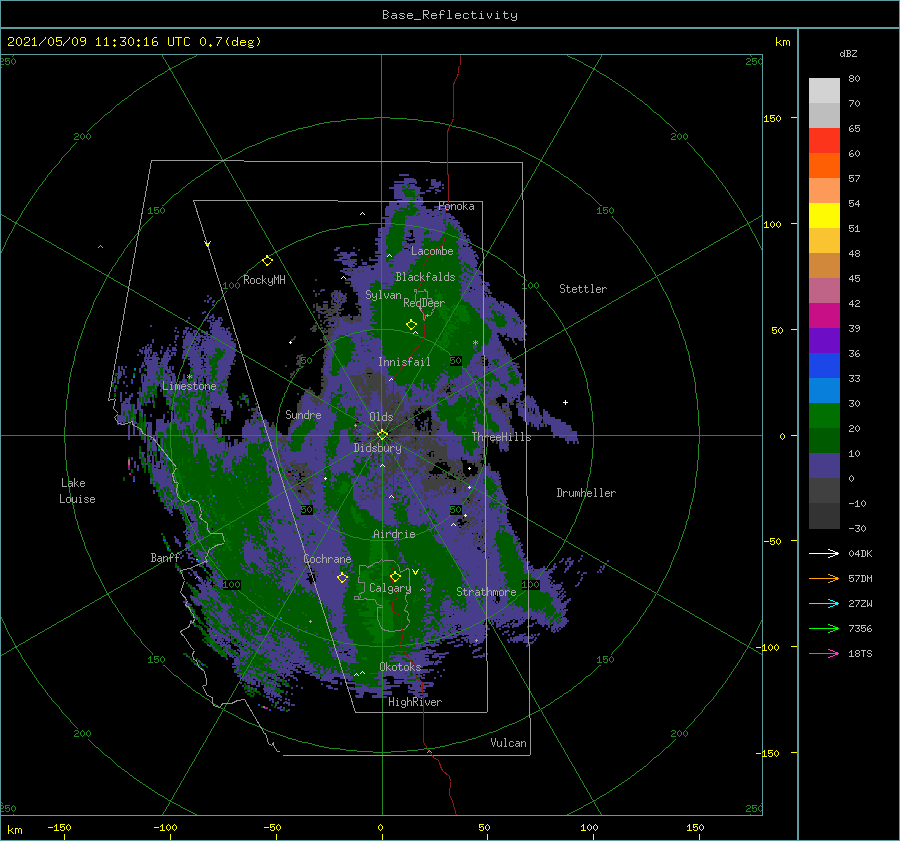Click the Innisfail city label
Screen dimensions: 900x841
point(404,362)
